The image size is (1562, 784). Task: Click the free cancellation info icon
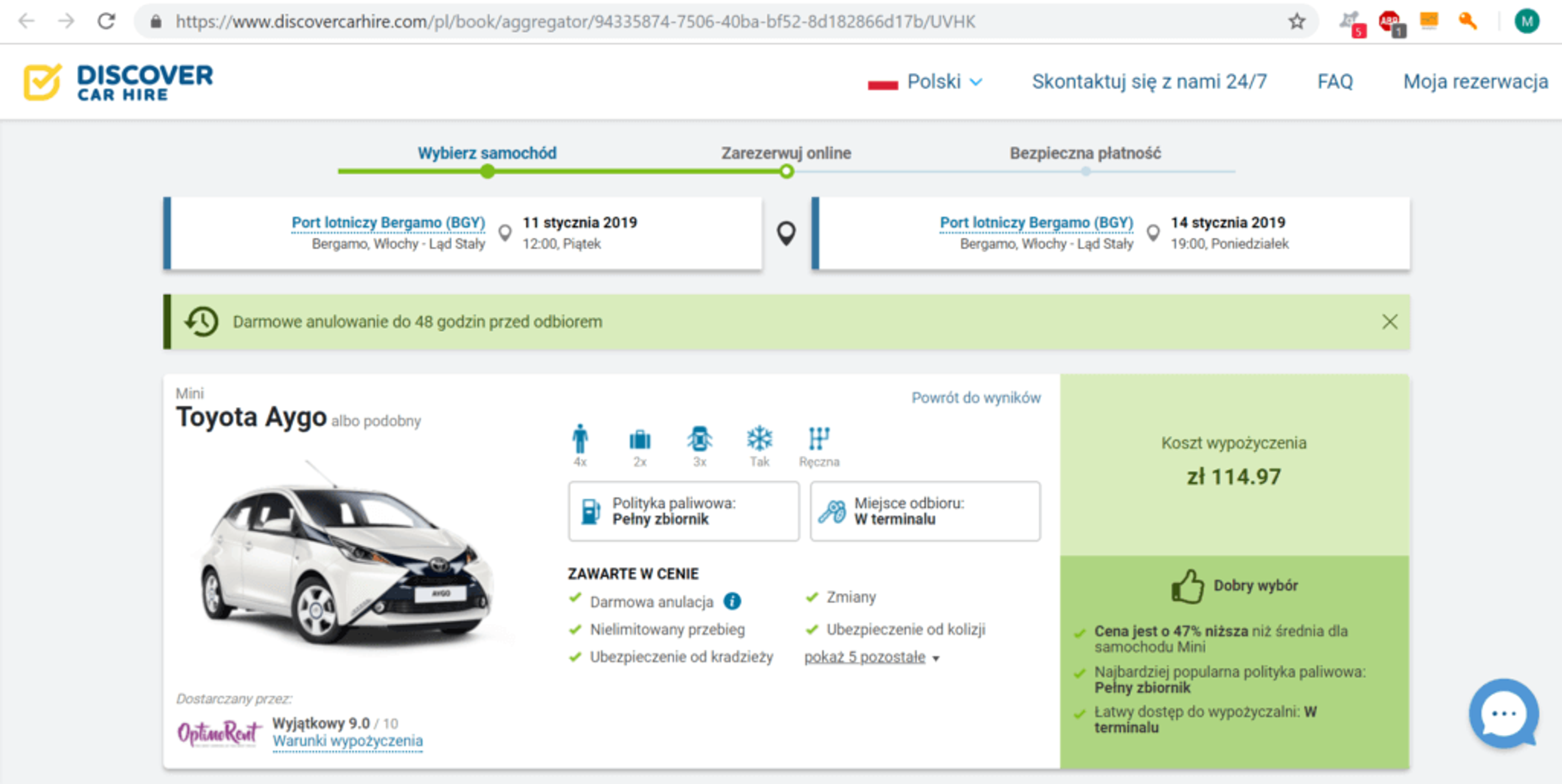coord(733,601)
